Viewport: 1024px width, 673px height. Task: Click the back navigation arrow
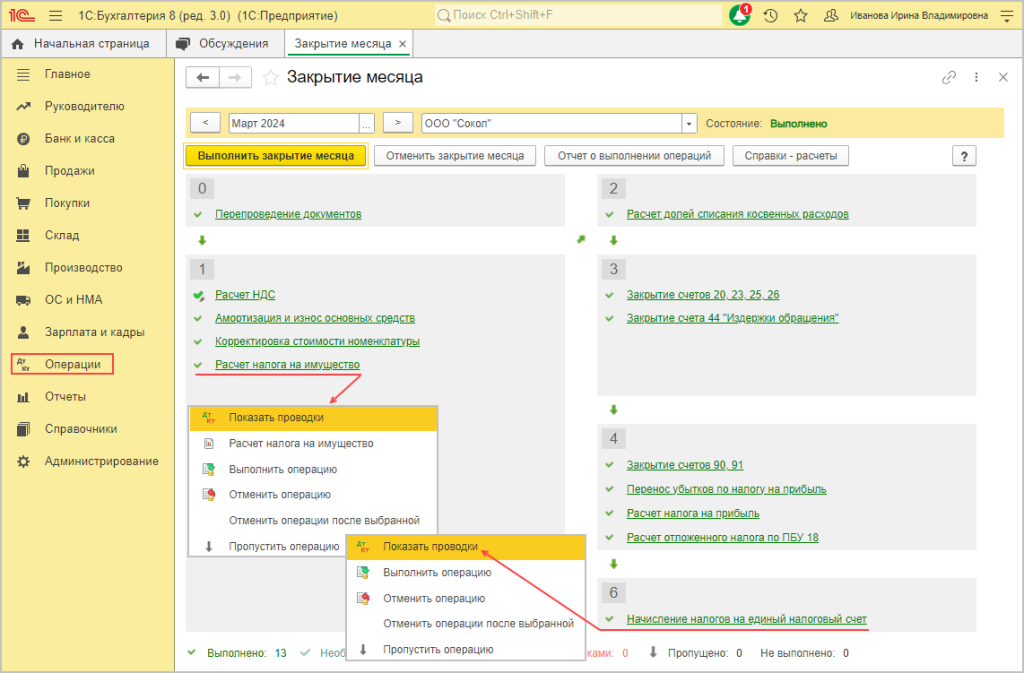click(x=204, y=78)
